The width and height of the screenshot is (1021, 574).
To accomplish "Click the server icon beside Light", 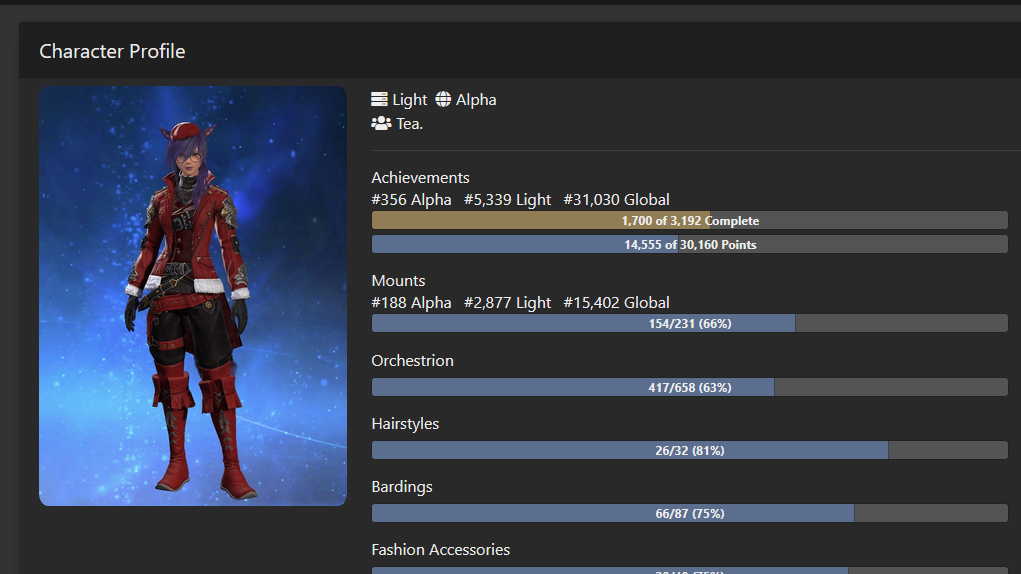I will click(x=379, y=99).
